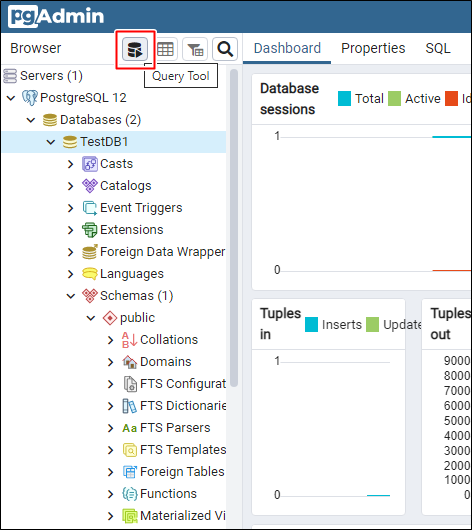472x530 pixels.
Task: Switch to the Properties tab
Action: [373, 48]
